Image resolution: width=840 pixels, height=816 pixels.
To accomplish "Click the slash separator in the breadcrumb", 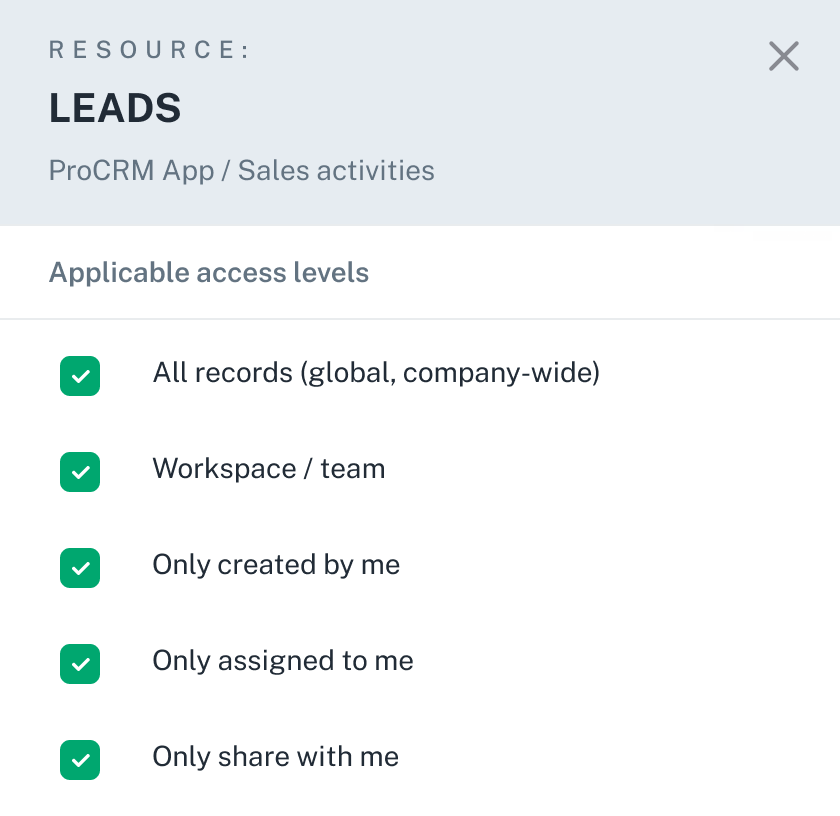I will [226, 170].
